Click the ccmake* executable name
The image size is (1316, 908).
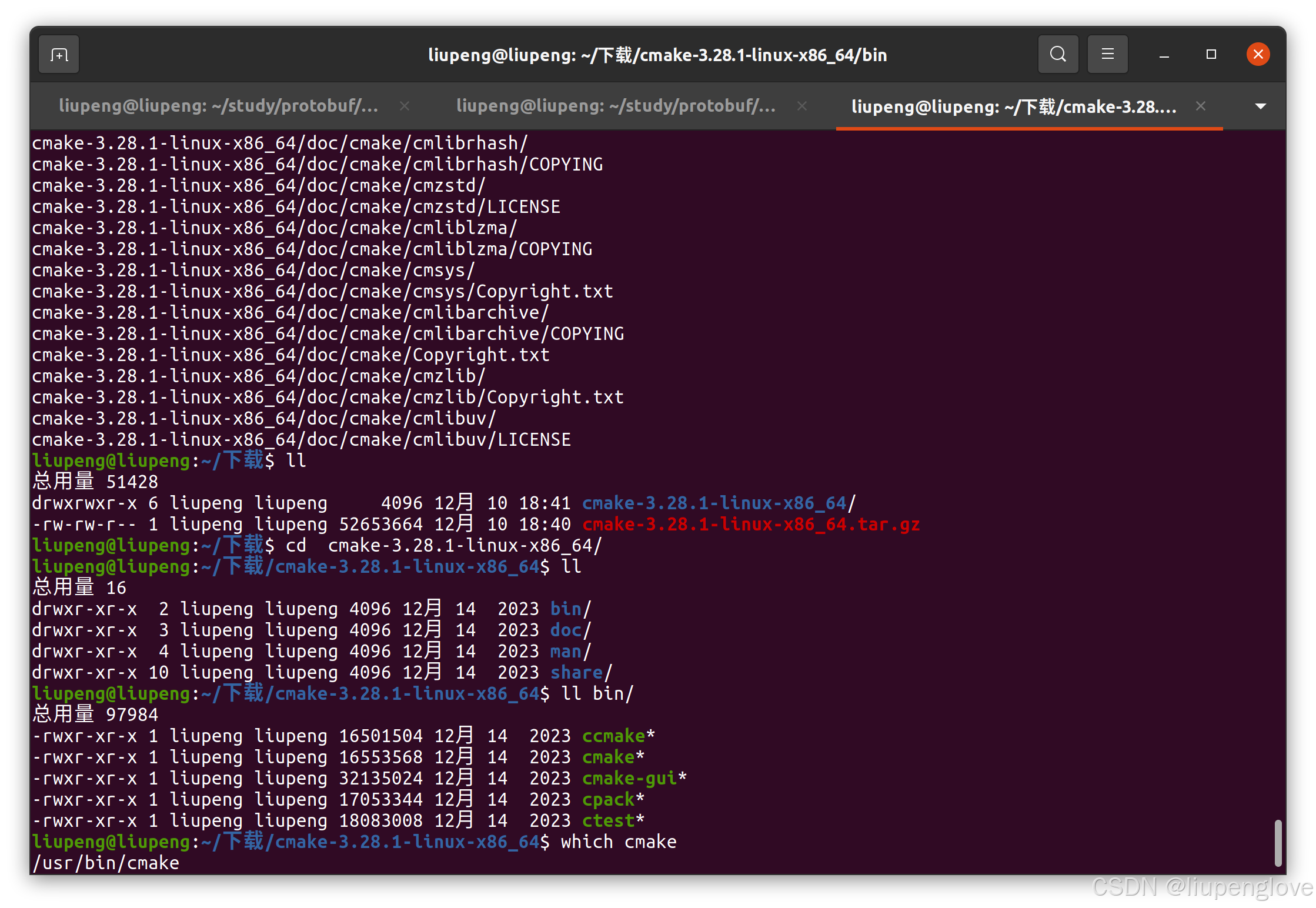coord(618,736)
